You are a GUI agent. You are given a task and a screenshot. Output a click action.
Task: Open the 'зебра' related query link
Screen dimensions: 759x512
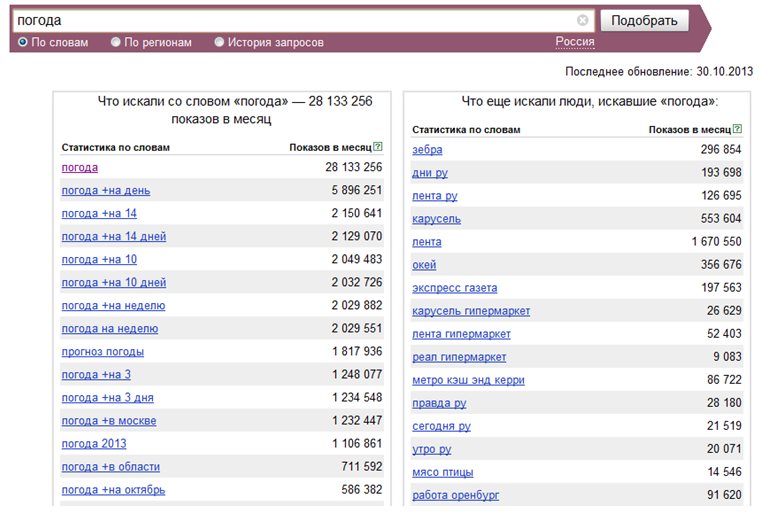pos(427,150)
